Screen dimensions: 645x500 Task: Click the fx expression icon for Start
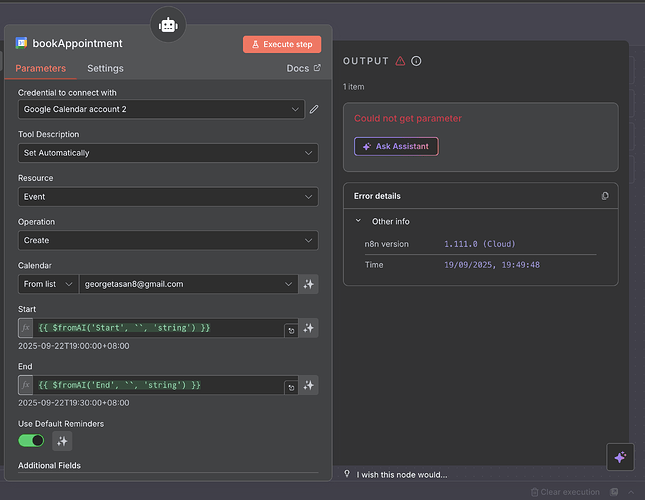pyautogui.click(x=26, y=328)
